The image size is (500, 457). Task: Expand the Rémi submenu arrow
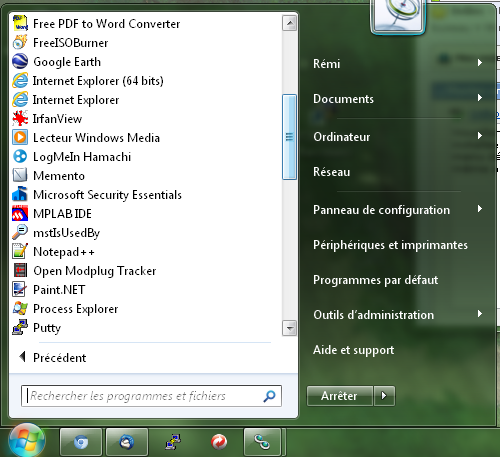[x=480, y=62]
